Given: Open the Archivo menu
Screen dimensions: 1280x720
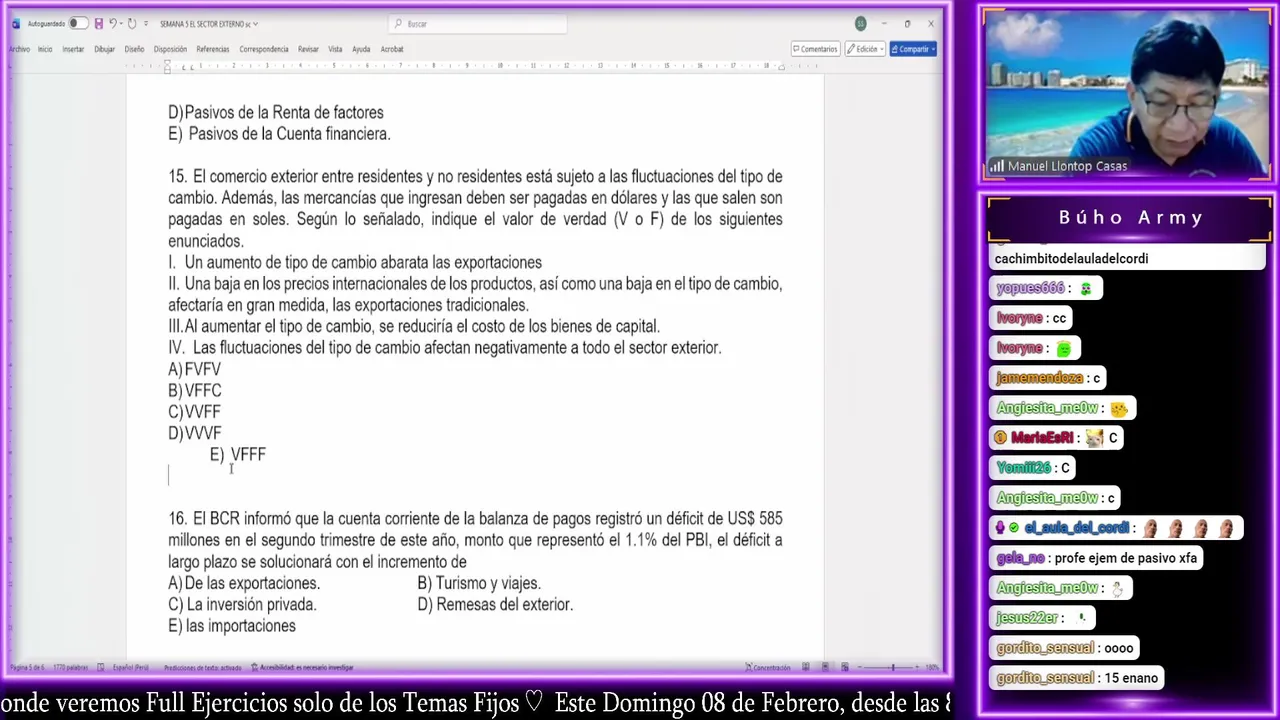Looking at the screenshot, I should pyautogui.click(x=19, y=49).
